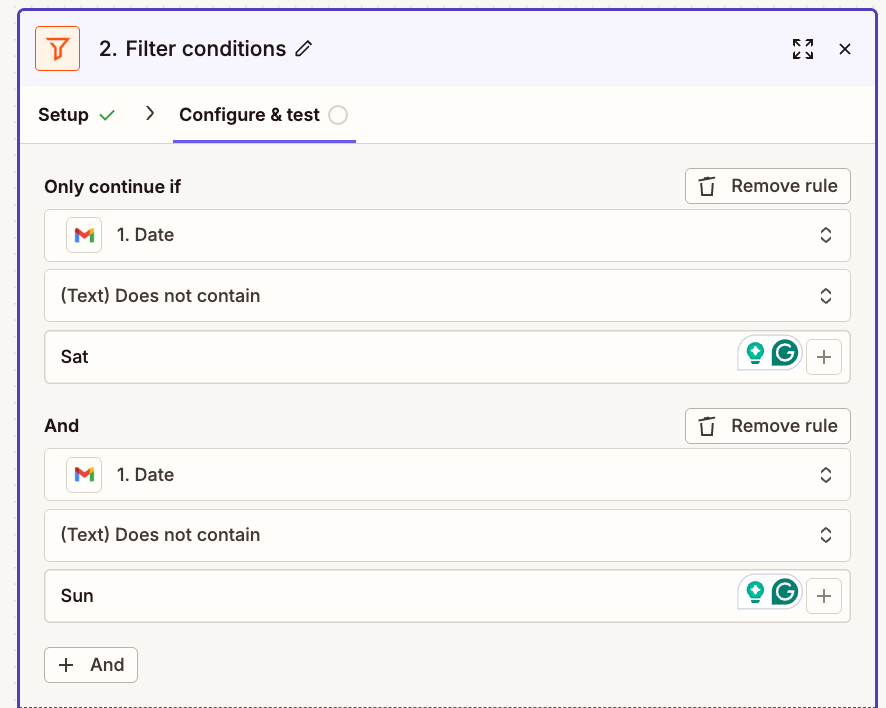Click the orange Filter funnel icon
This screenshot has width=886, height=708.
pos(57,48)
